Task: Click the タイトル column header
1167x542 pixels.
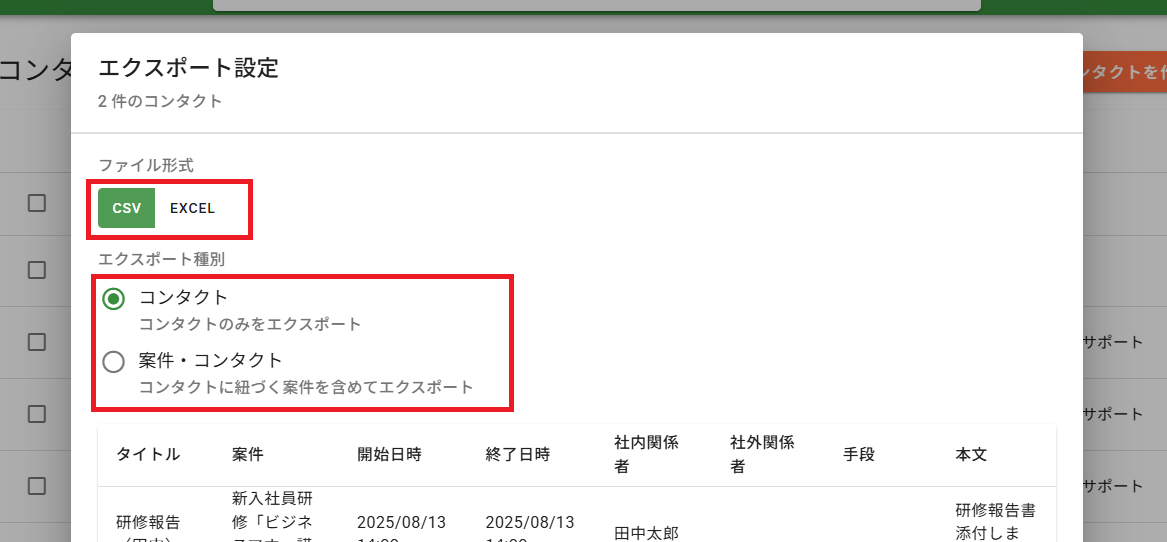Action: (x=148, y=454)
